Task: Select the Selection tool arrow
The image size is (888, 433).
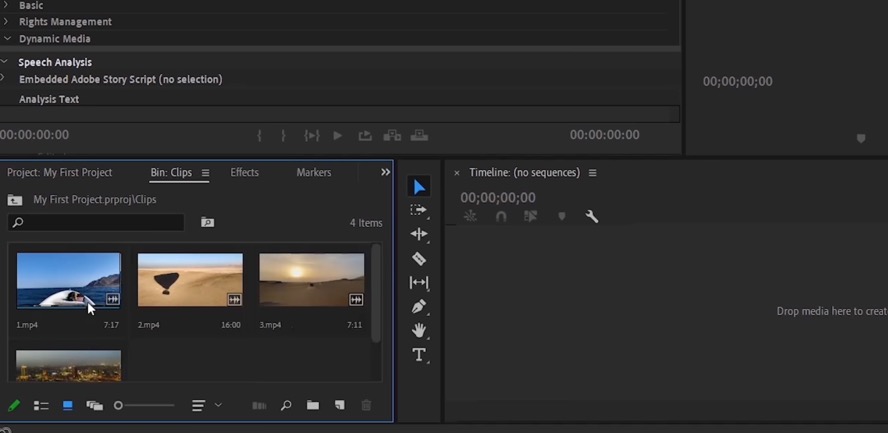Action: point(419,187)
